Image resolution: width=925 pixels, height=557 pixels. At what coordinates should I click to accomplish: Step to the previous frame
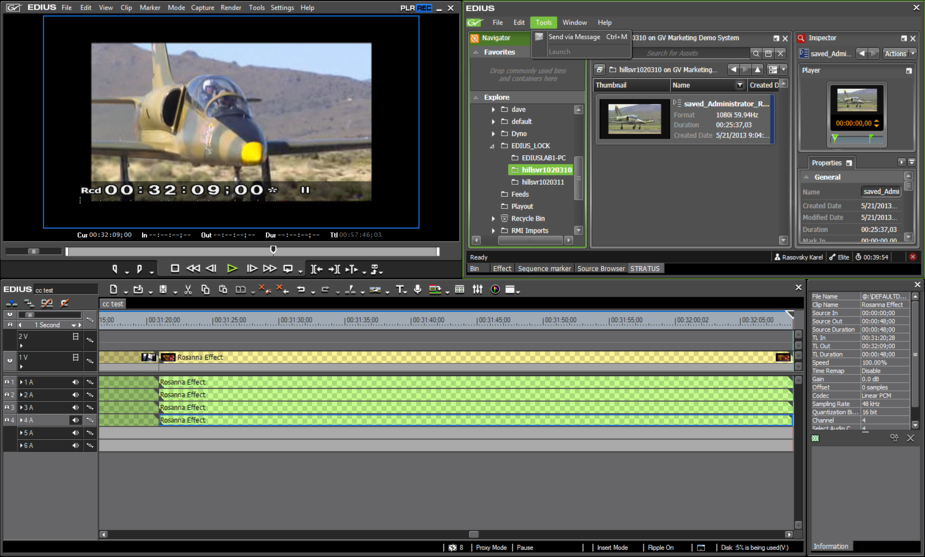(211, 268)
